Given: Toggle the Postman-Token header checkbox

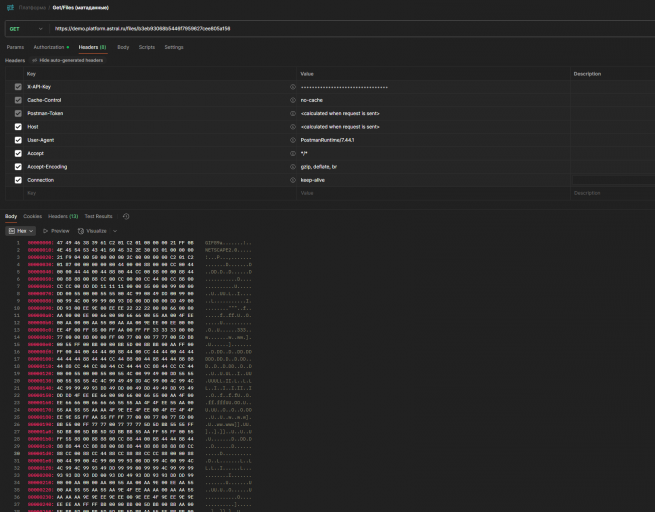Looking at the screenshot, I should tap(18, 114).
